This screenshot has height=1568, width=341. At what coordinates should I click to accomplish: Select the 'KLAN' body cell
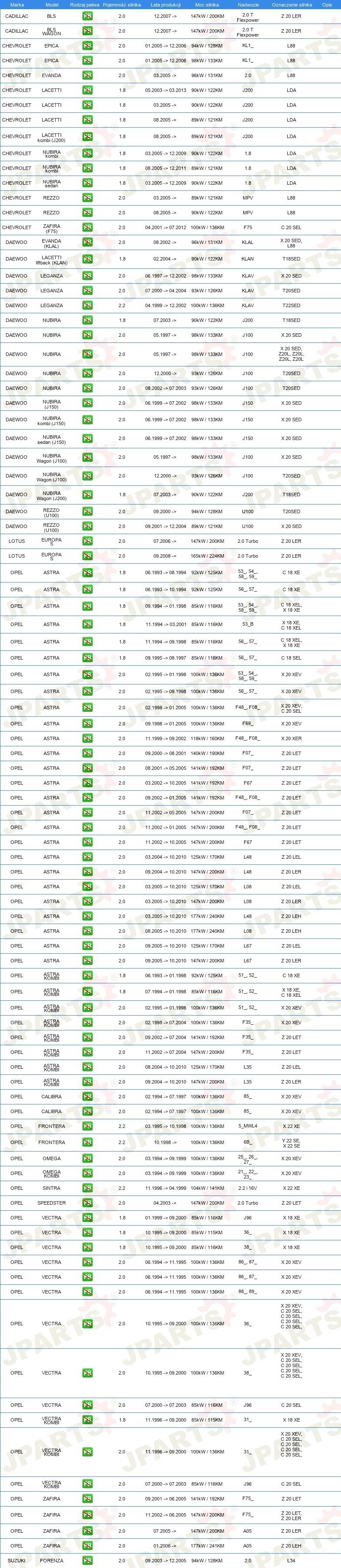tap(248, 259)
